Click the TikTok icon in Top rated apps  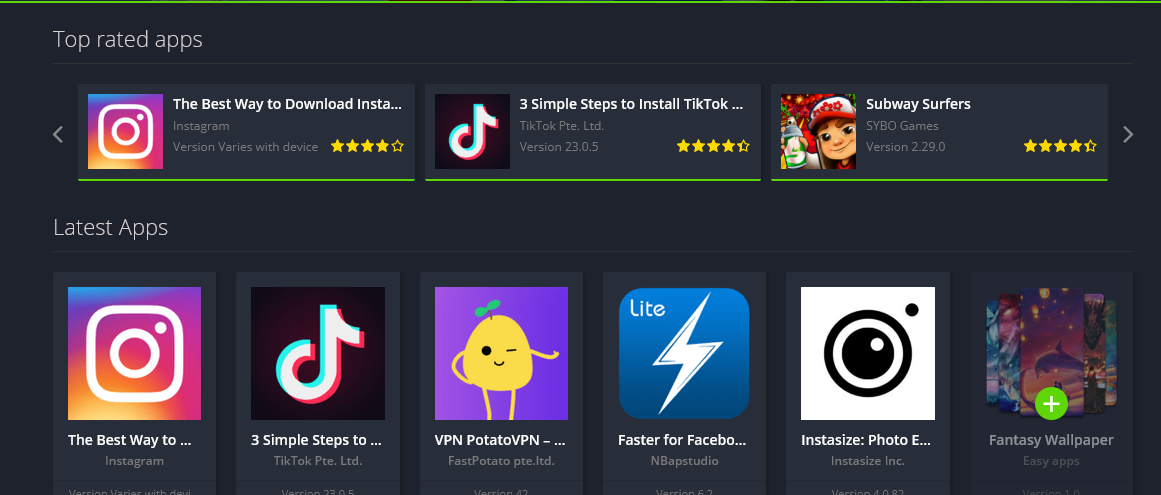pyautogui.click(x=472, y=132)
